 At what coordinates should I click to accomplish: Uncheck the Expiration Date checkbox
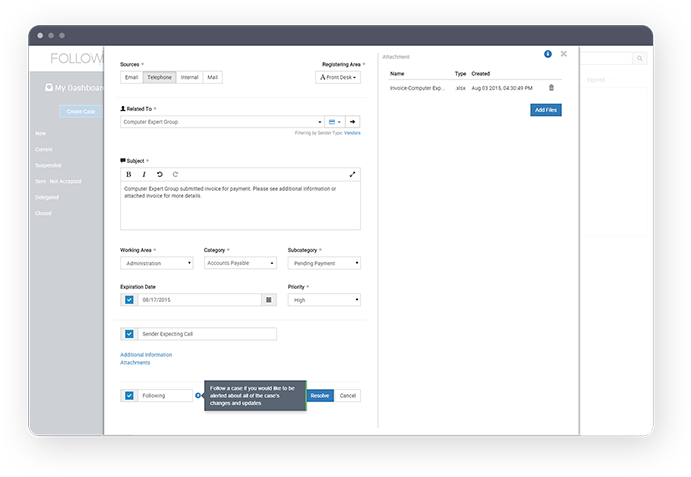[x=129, y=300]
